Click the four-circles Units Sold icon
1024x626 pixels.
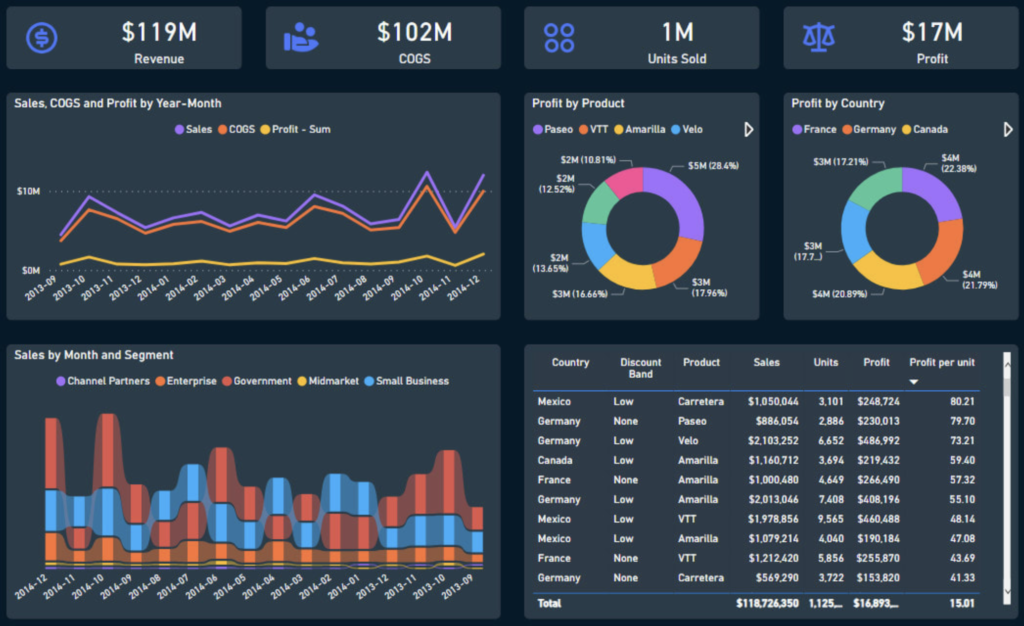559,38
